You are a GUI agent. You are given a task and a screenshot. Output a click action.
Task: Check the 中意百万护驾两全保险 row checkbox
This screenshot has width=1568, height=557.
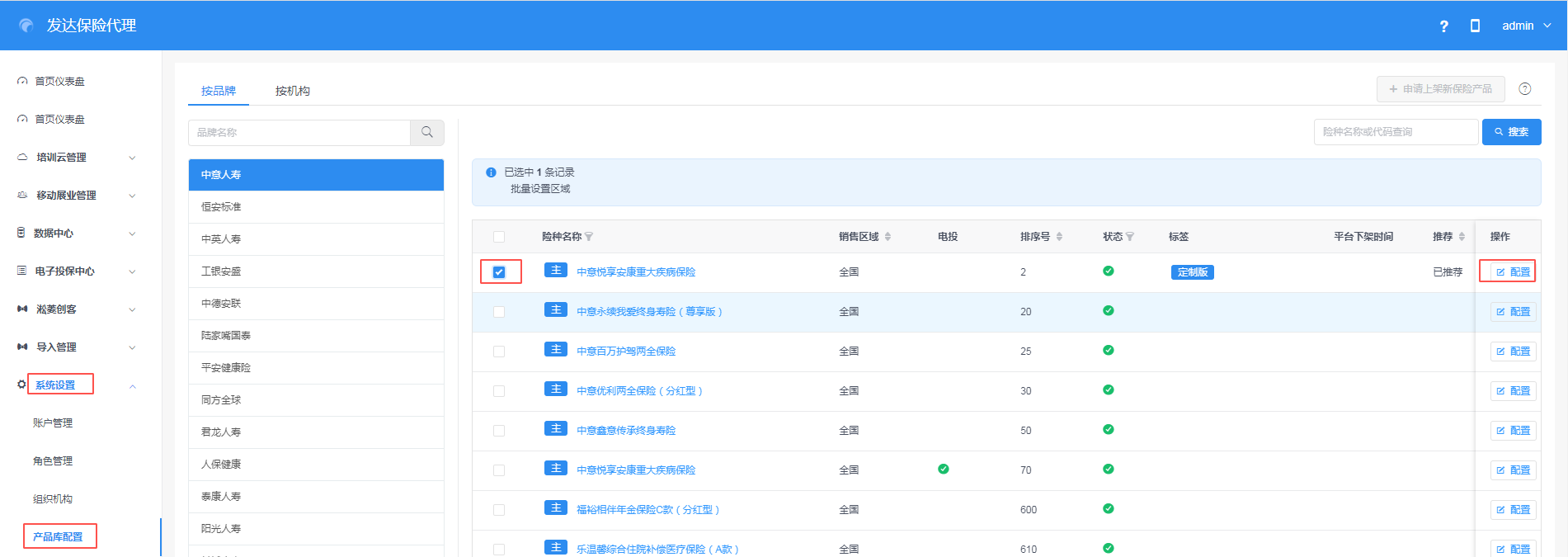click(499, 352)
